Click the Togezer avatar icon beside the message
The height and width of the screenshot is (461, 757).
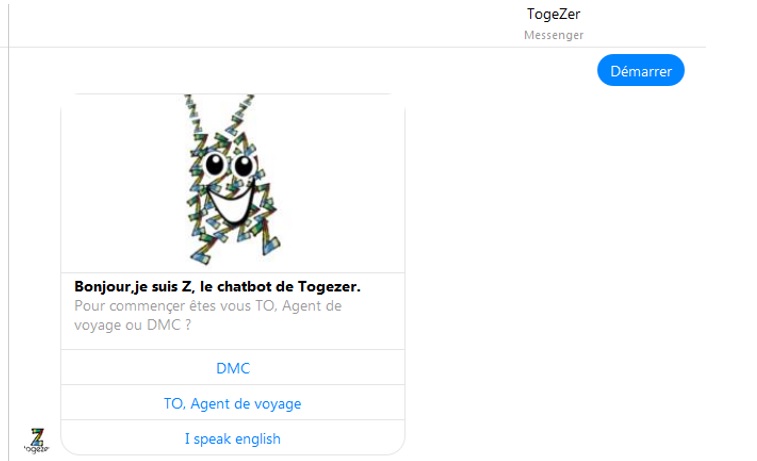coord(37,440)
